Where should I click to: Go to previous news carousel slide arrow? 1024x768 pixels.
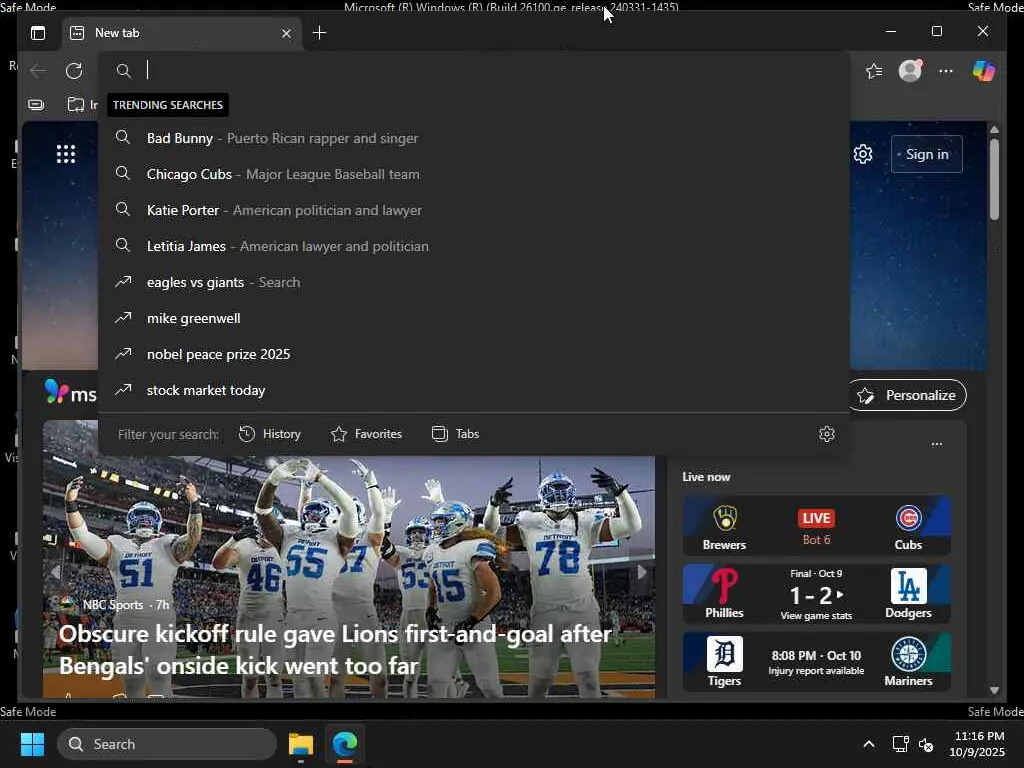pyautogui.click(x=56, y=572)
